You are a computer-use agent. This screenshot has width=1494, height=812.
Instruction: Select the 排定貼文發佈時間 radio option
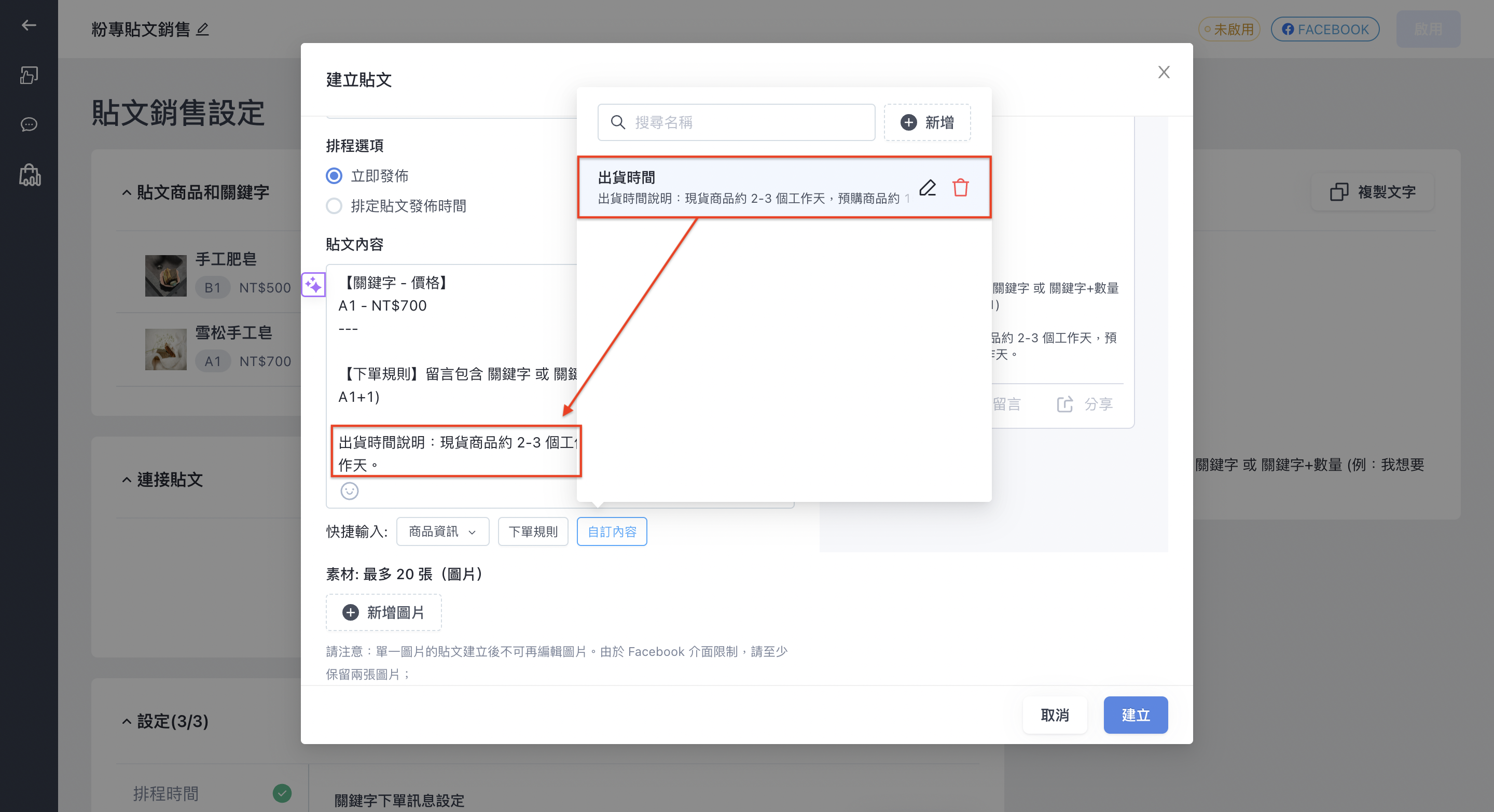pos(334,206)
